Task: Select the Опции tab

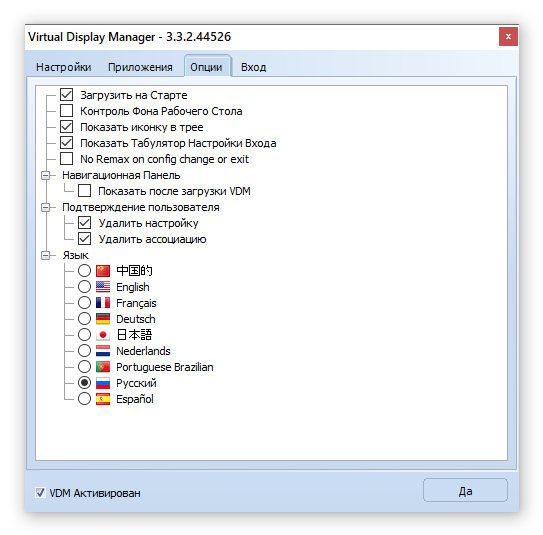Action: pyautogui.click(x=207, y=66)
